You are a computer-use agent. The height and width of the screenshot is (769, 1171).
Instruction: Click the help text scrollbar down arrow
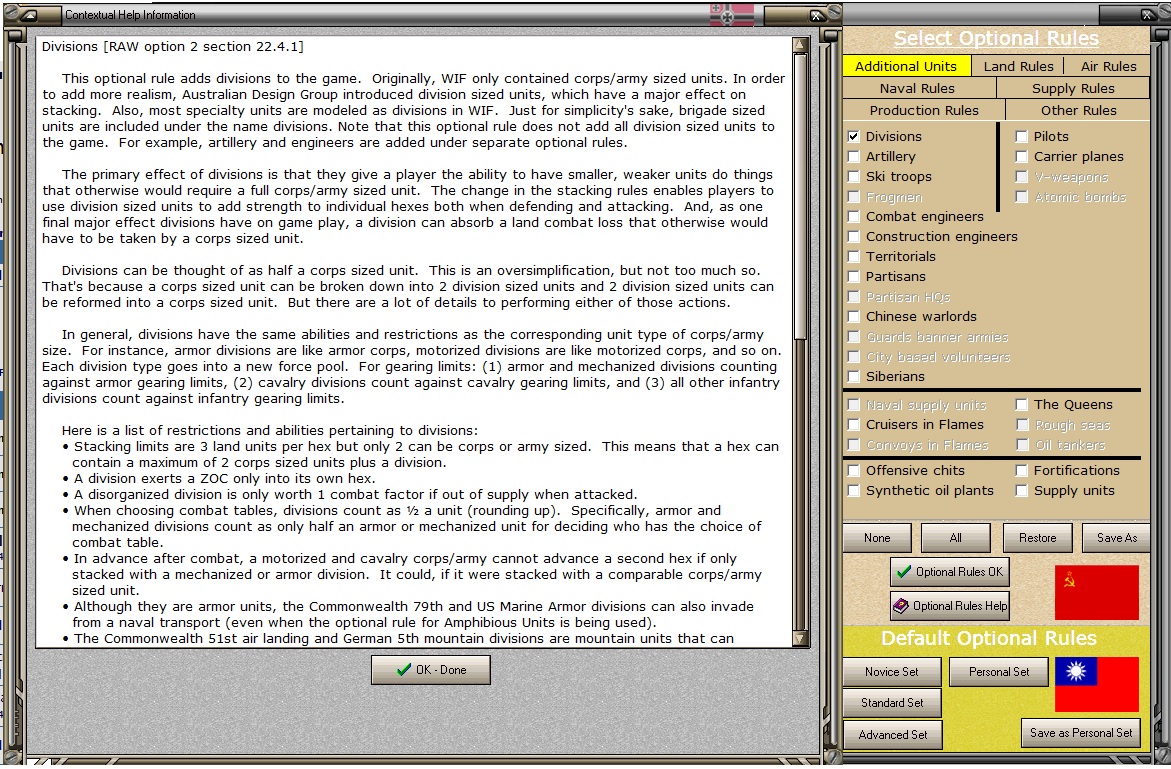coord(800,639)
